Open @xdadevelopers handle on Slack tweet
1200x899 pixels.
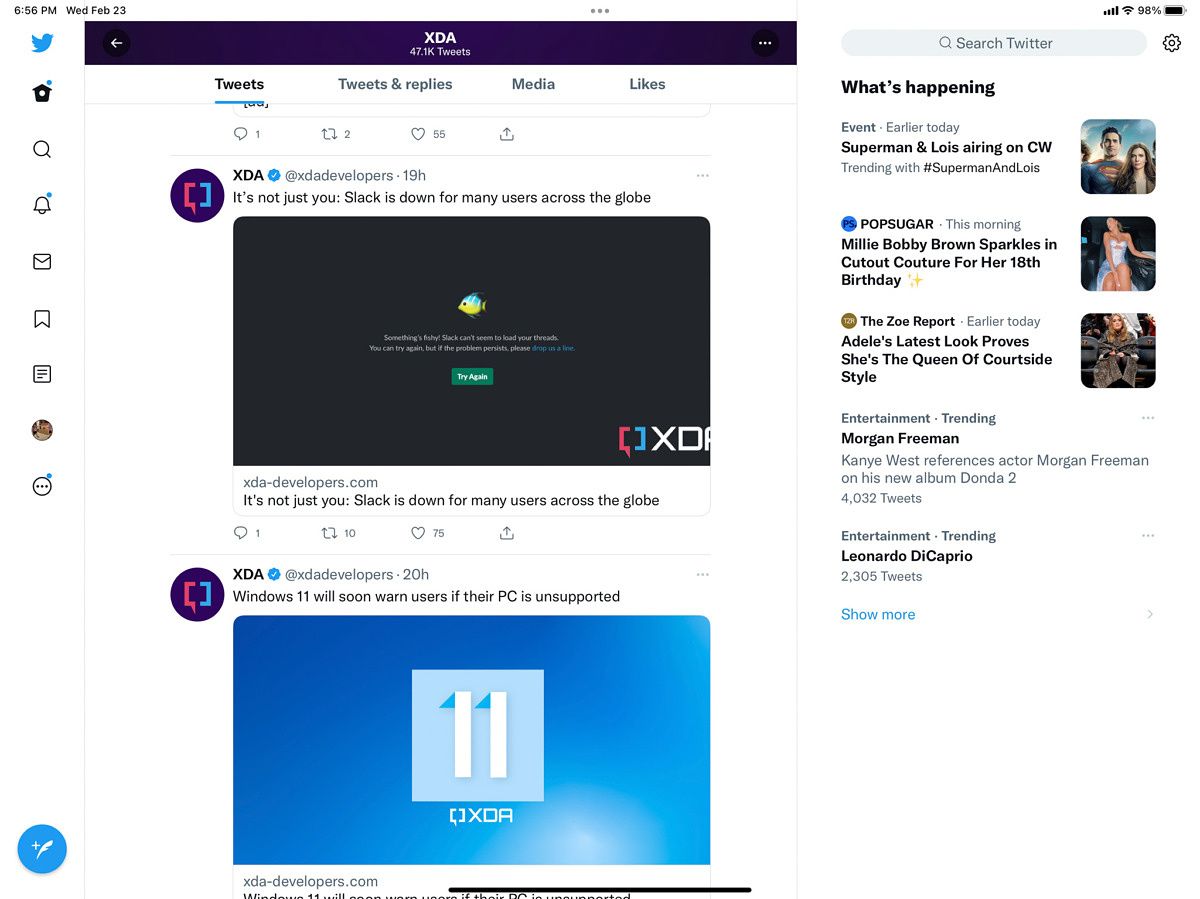point(339,175)
